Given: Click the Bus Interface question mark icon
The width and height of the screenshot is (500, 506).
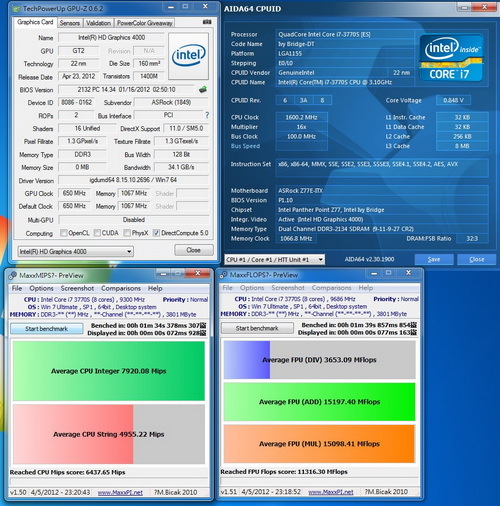Looking at the screenshot, I should click(207, 115).
